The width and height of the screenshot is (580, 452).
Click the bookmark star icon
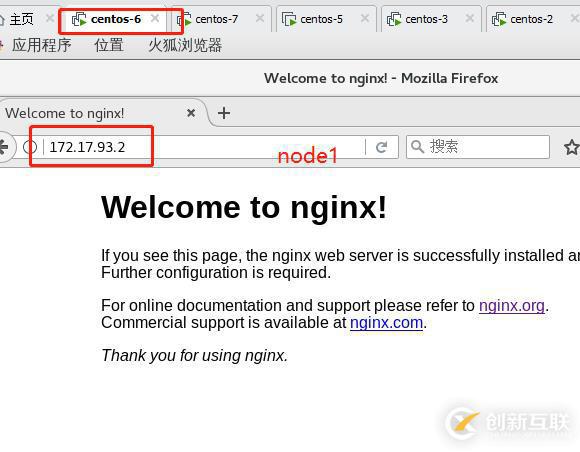[x=571, y=147]
